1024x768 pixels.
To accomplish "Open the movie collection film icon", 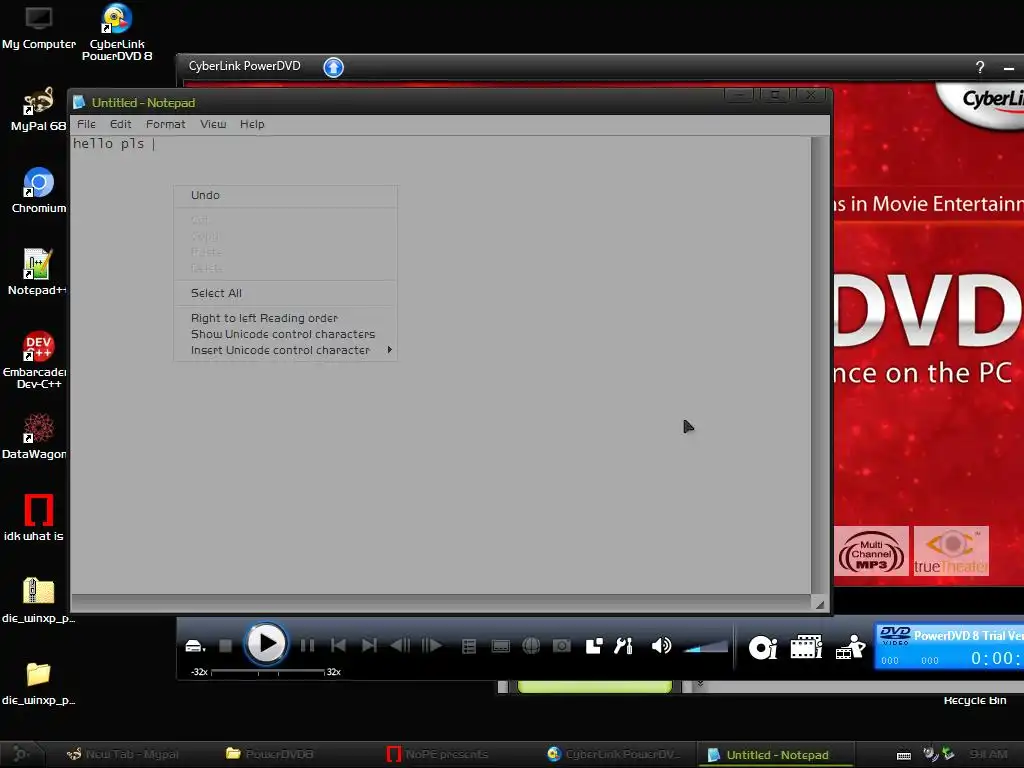I will [807, 647].
